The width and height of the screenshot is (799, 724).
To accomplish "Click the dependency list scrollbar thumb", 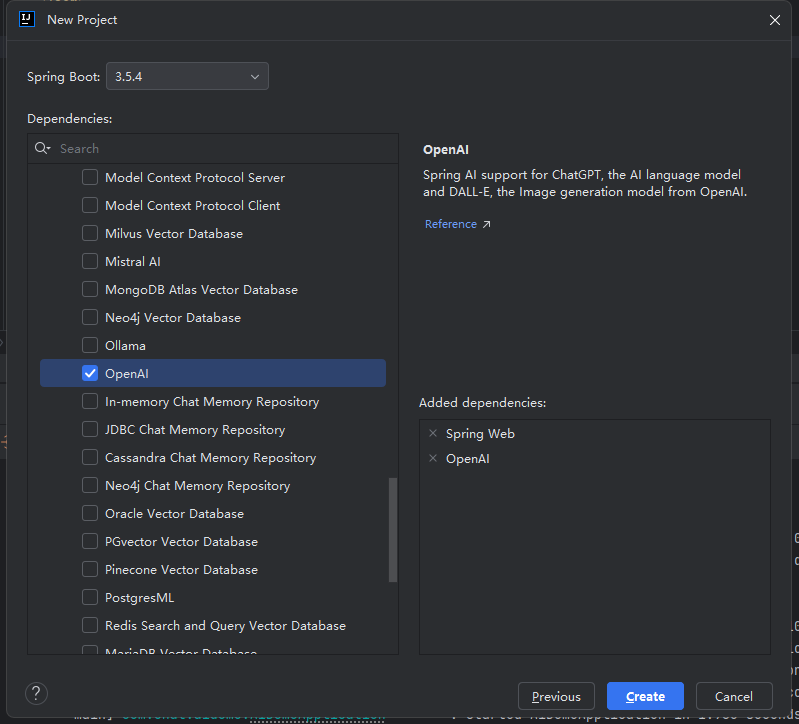I will click(x=393, y=530).
